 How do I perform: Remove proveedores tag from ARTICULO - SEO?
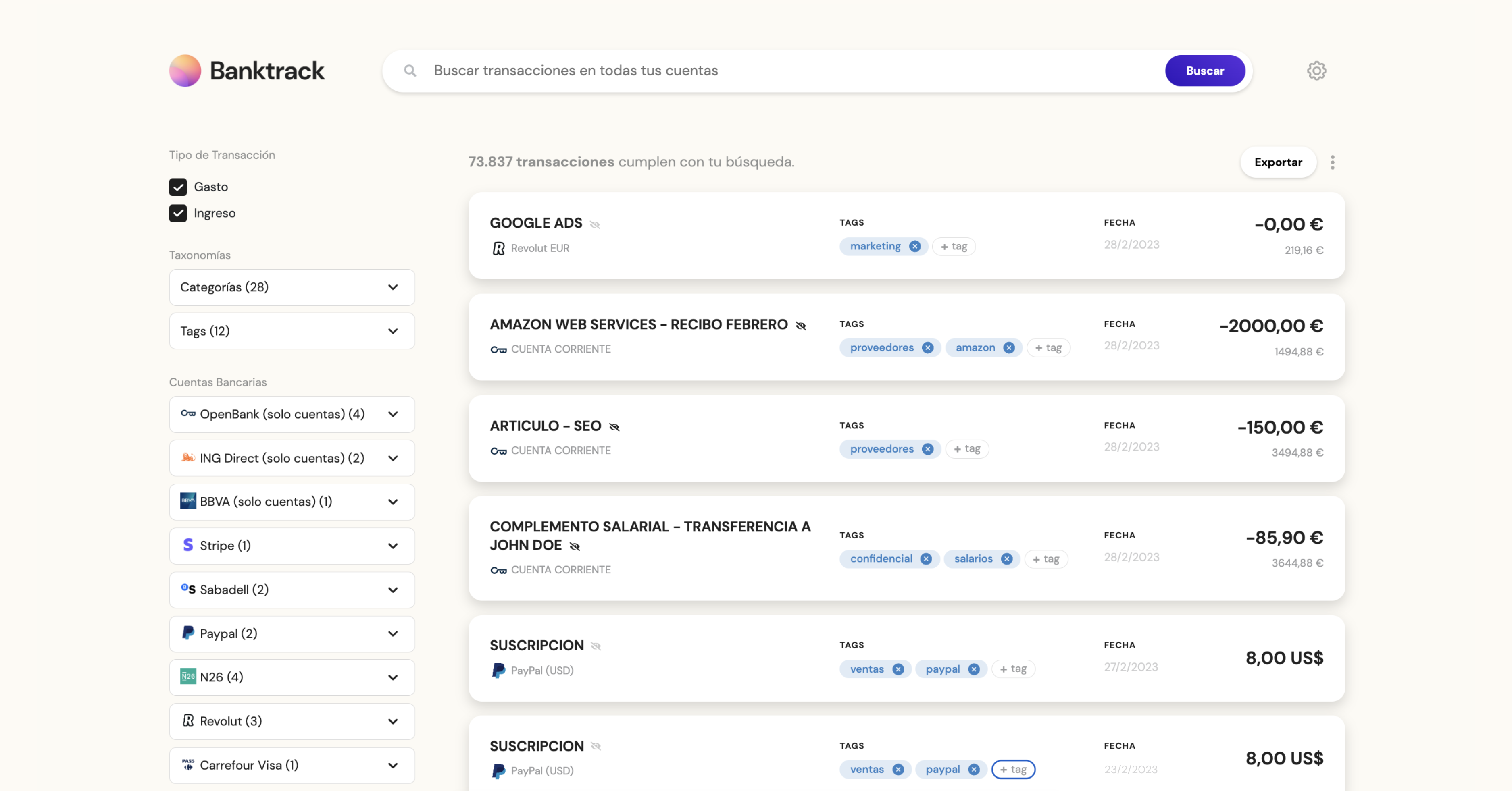(x=927, y=449)
